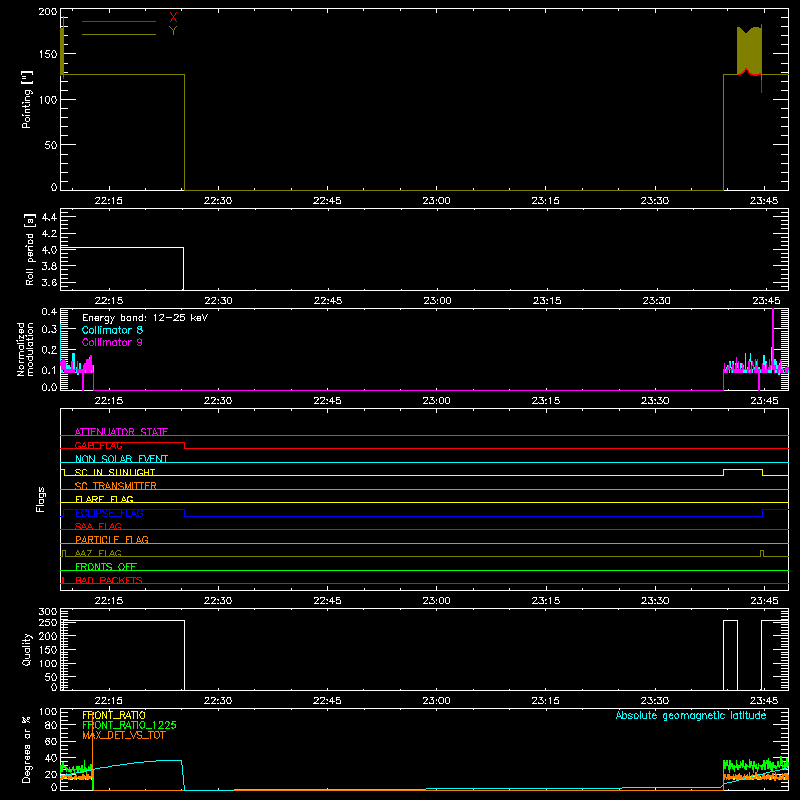Click the SC_TRANSMITTER flag label
Screen dimensions: 800x800
(116, 486)
